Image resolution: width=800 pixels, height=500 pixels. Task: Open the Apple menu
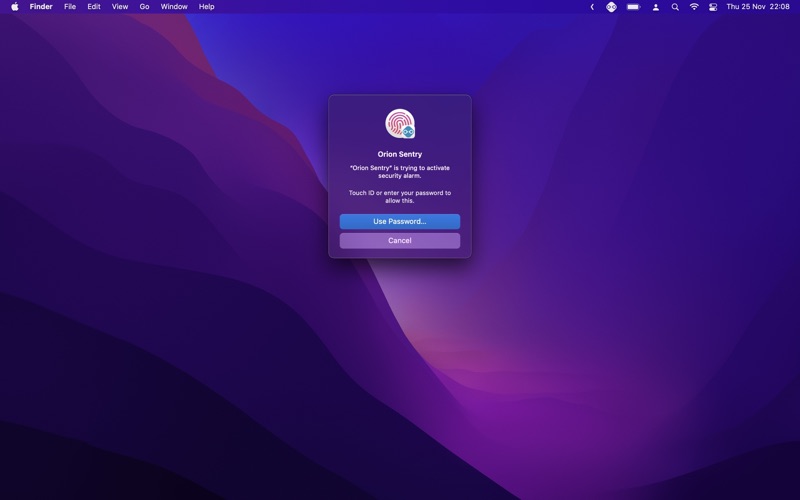click(x=15, y=7)
